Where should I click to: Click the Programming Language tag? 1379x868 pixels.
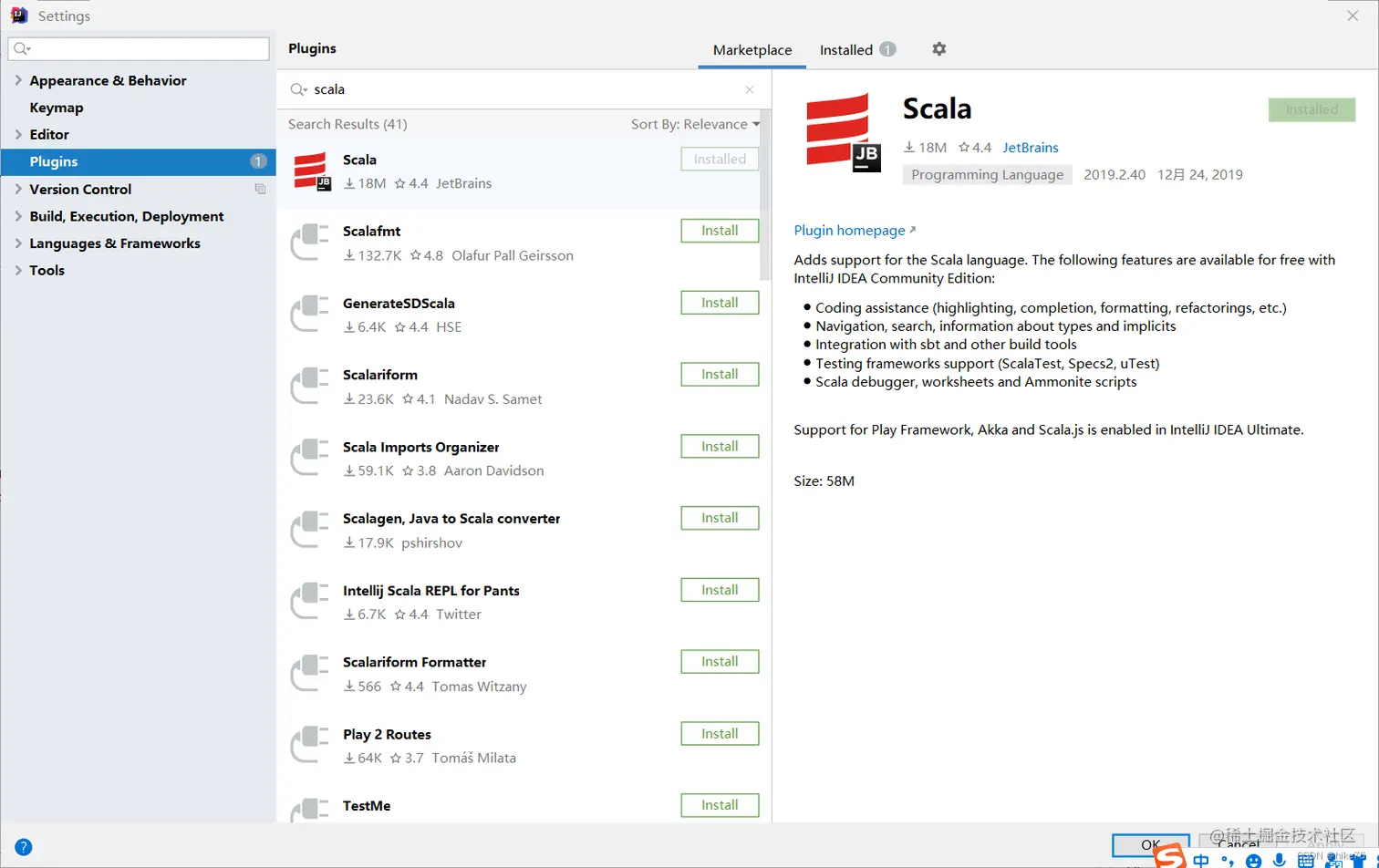[987, 175]
